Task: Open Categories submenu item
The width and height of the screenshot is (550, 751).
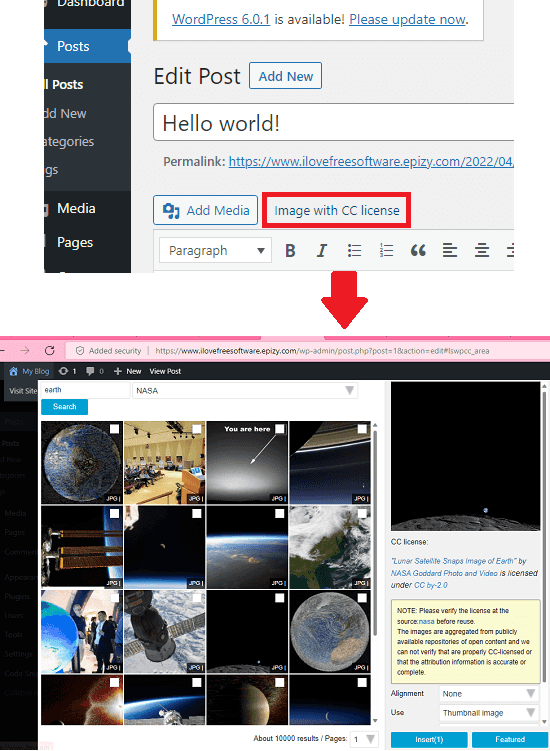Action: [x=69, y=142]
